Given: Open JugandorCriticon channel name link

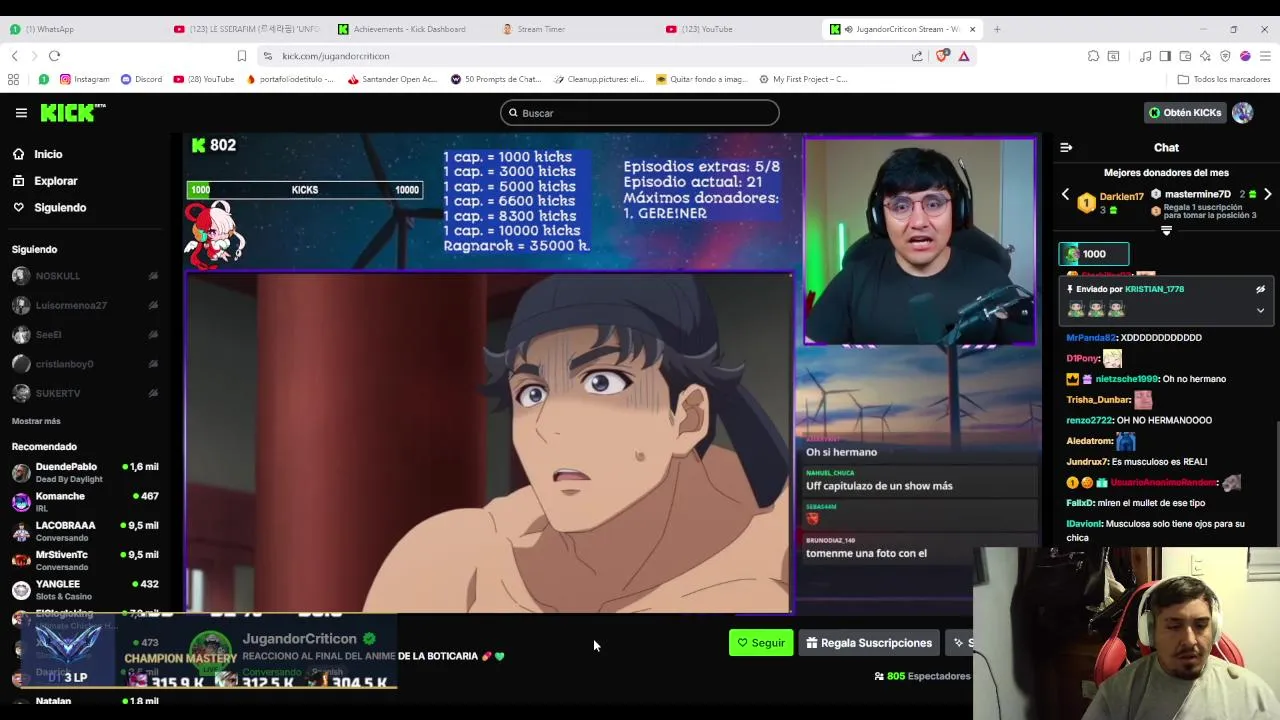Looking at the screenshot, I should click(x=299, y=639).
